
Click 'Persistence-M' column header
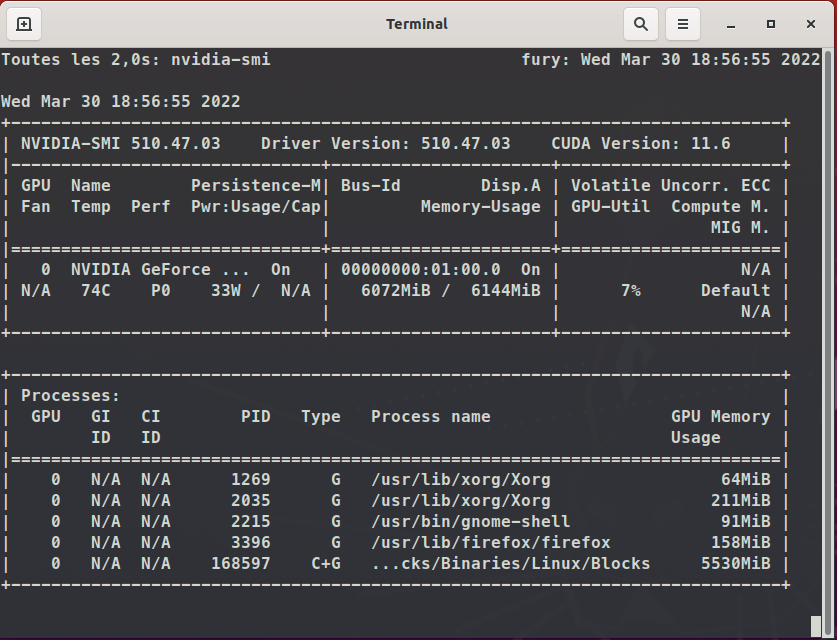256,185
